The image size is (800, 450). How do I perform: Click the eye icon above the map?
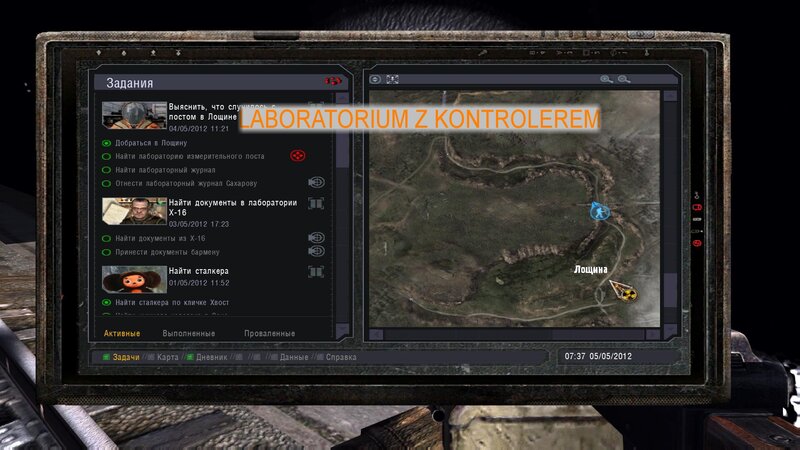pyautogui.click(x=376, y=79)
